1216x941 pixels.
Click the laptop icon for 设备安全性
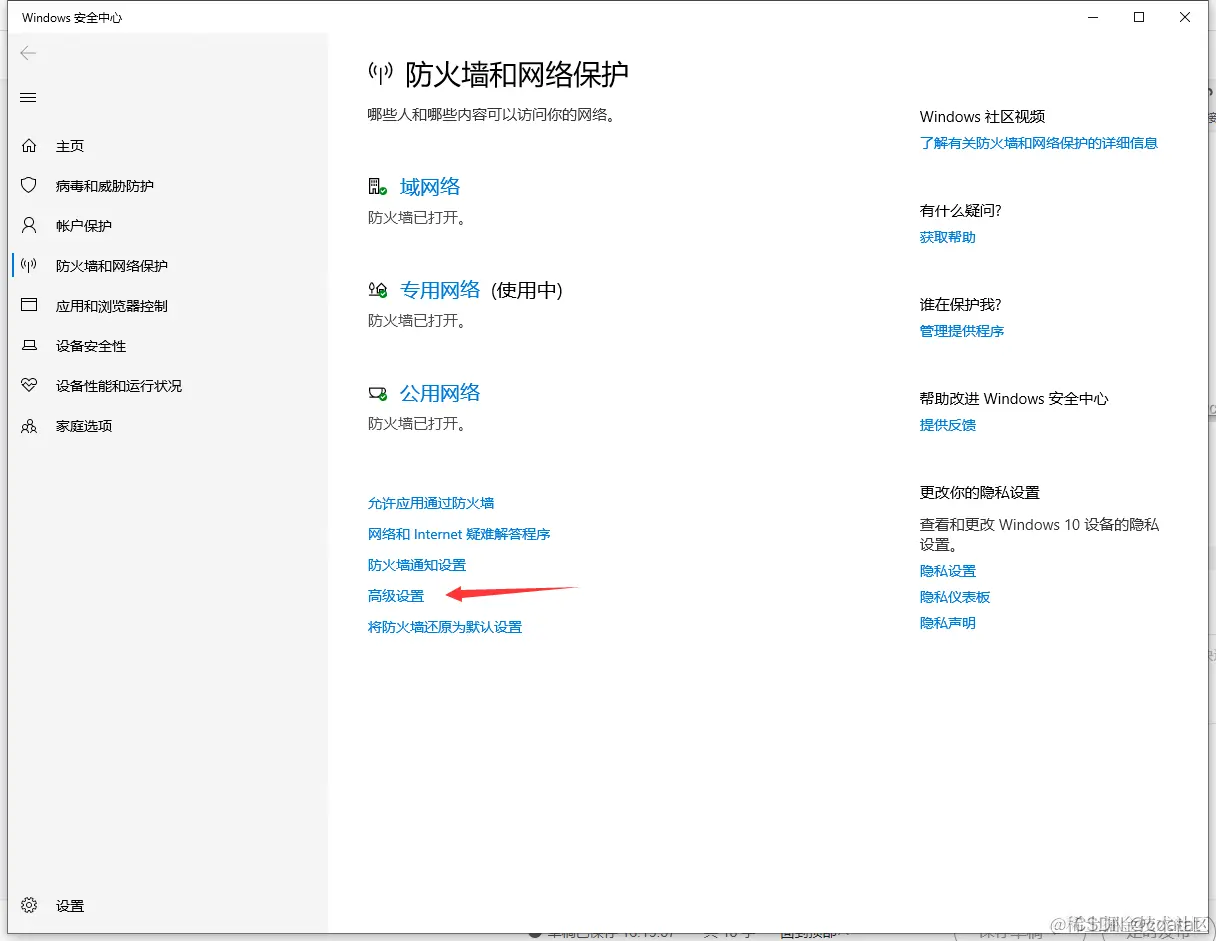point(29,345)
